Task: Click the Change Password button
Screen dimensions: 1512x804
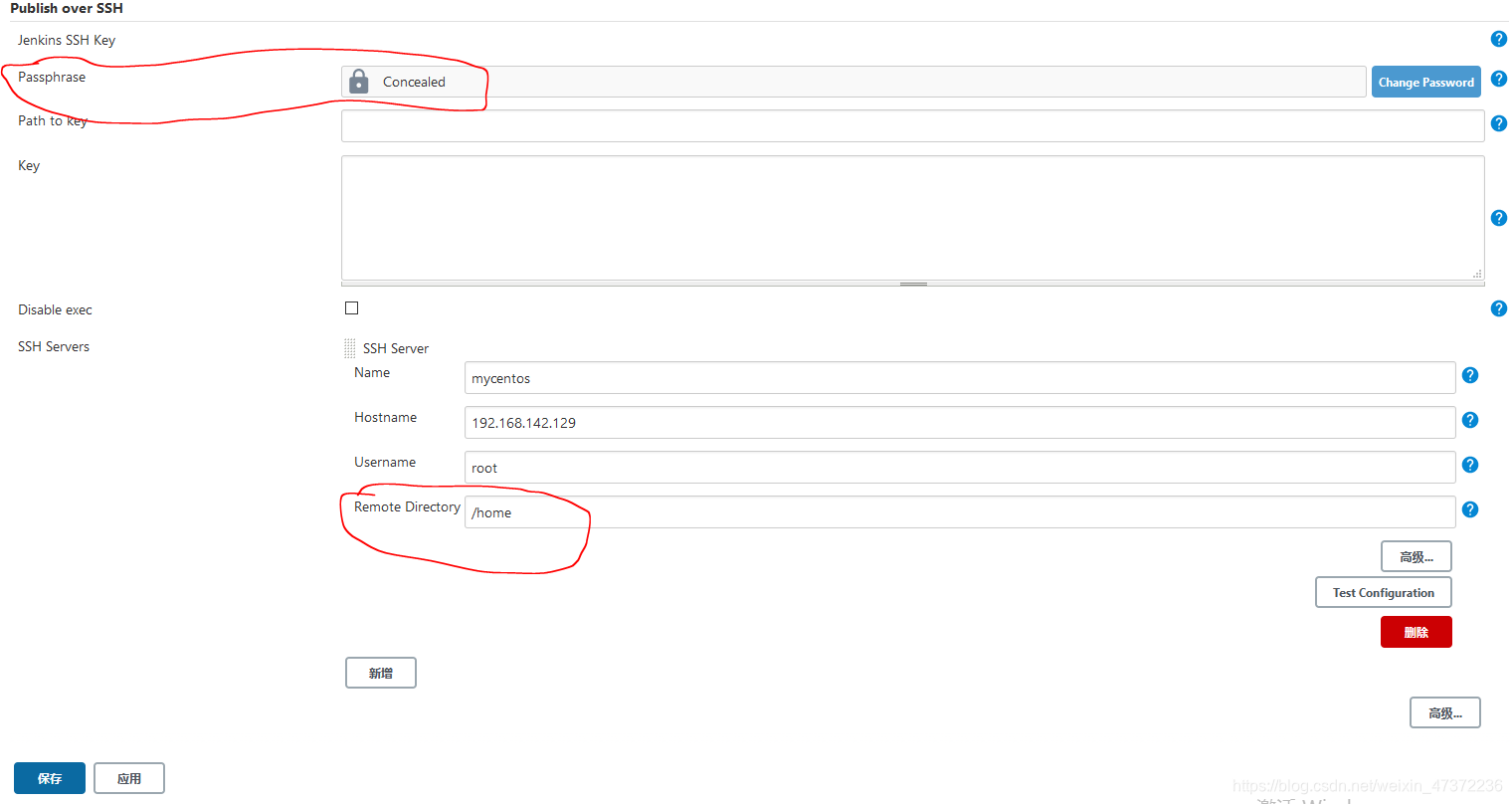Action: [x=1425, y=82]
